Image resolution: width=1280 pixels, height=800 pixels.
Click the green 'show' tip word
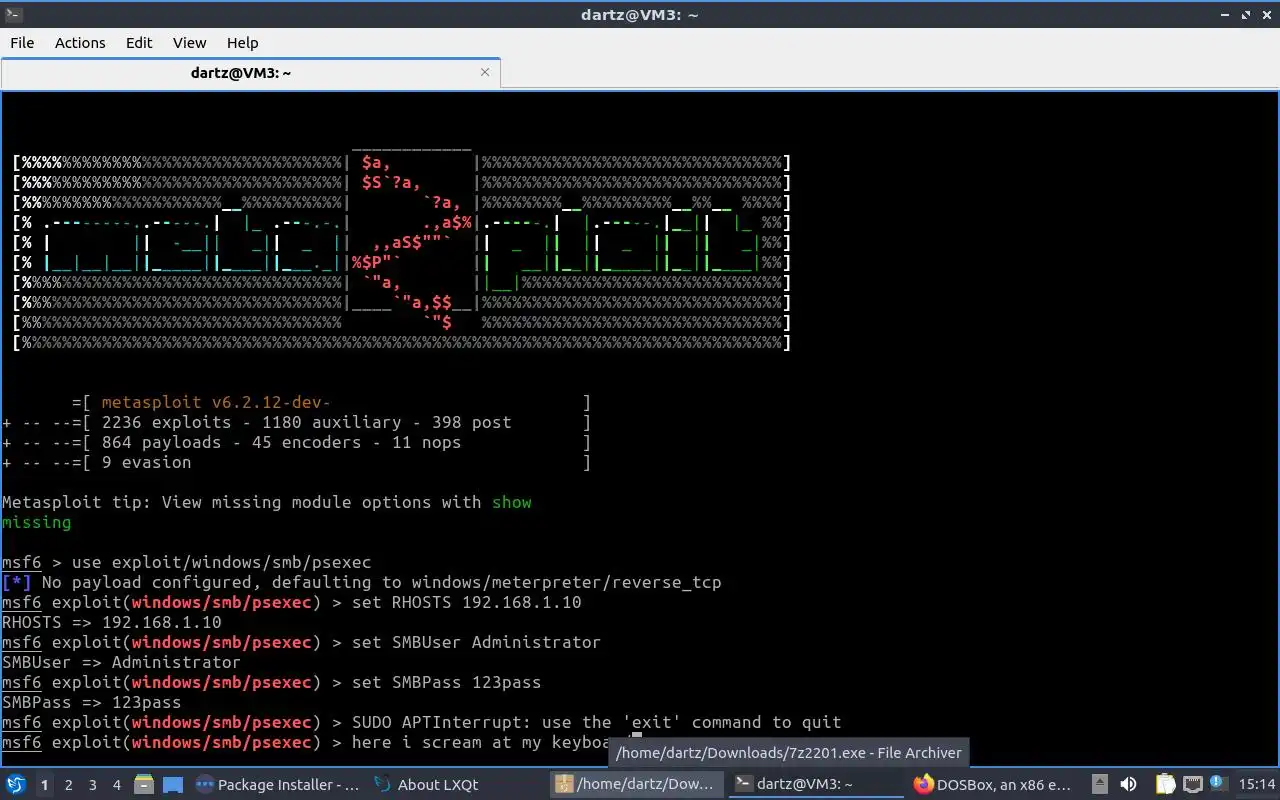(x=511, y=502)
